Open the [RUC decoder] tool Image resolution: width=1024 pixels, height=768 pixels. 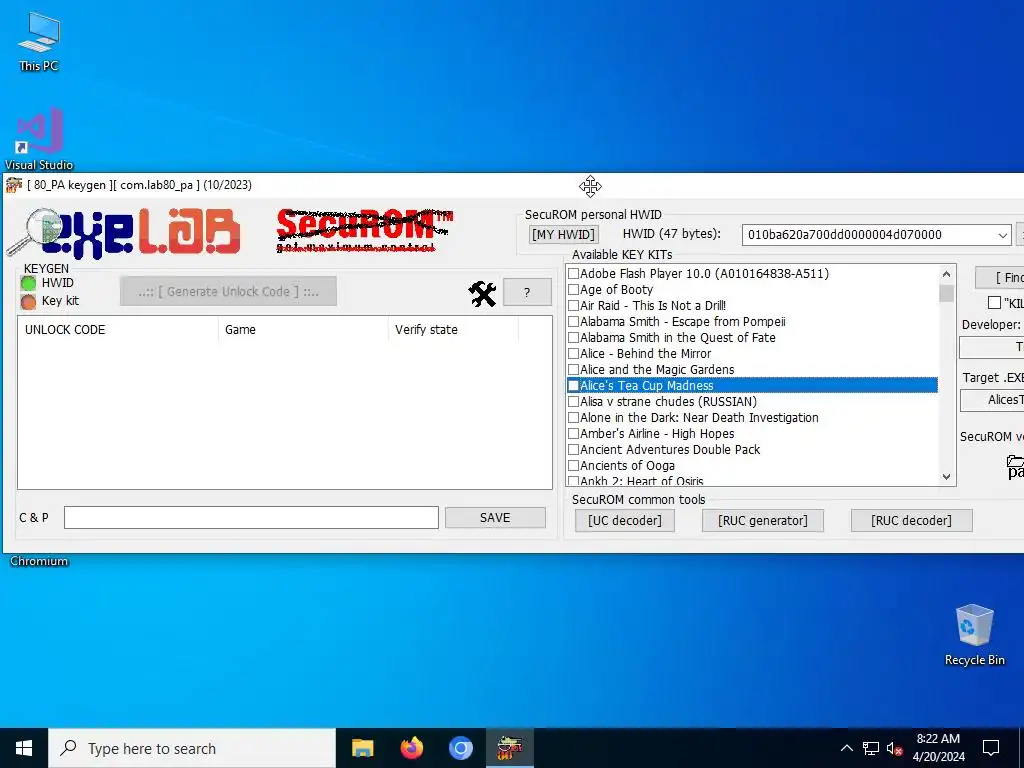click(x=912, y=520)
